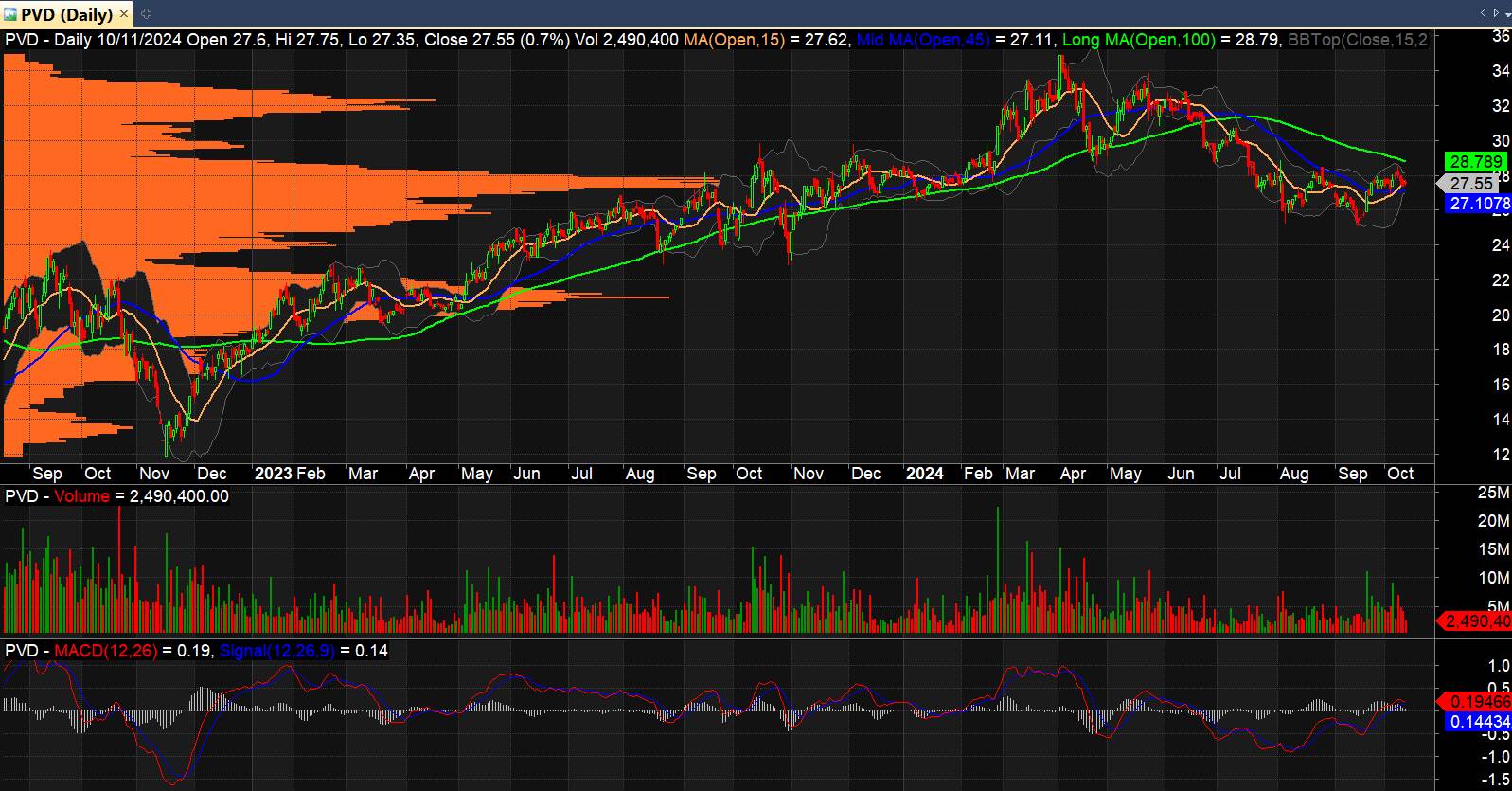This screenshot has height=791, width=1512.
Task: Select the PVD (Daily) tab
Action: (x=66, y=14)
